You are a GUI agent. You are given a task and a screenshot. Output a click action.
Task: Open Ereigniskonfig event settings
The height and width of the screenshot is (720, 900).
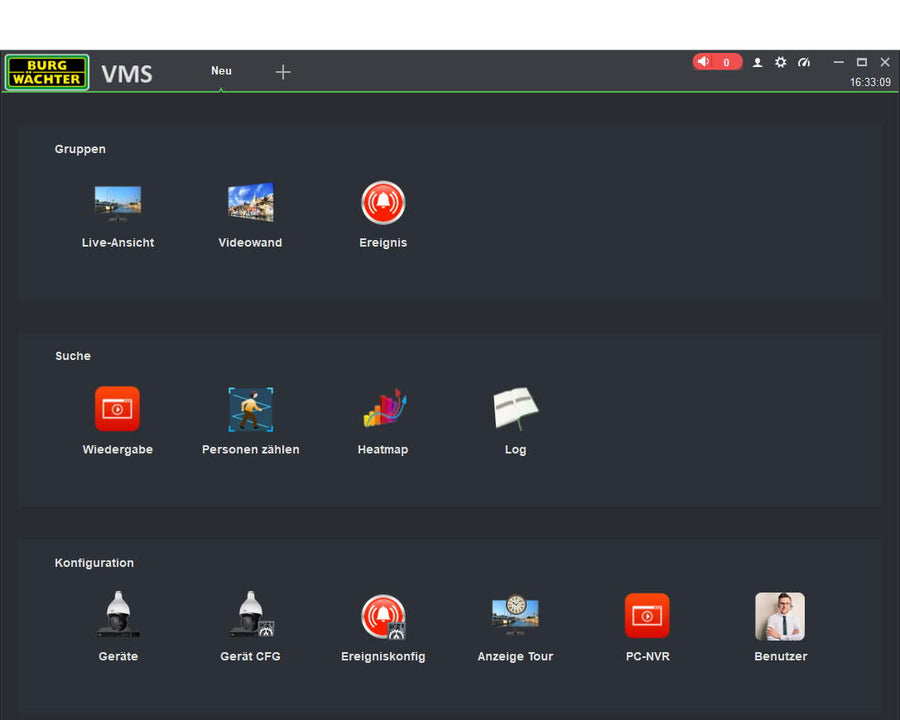tap(383, 616)
